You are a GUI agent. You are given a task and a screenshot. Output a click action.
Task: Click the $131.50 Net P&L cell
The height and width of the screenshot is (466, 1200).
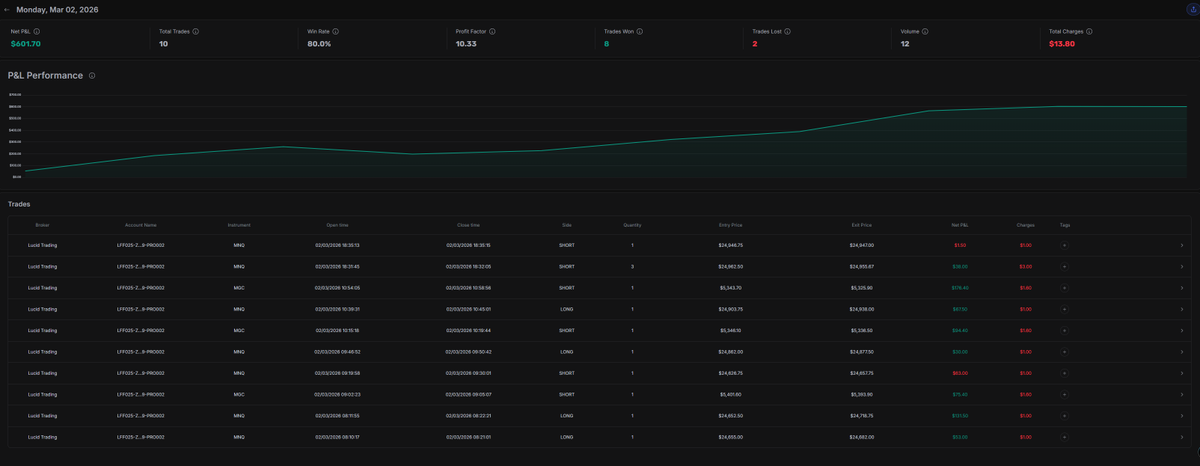(960, 416)
